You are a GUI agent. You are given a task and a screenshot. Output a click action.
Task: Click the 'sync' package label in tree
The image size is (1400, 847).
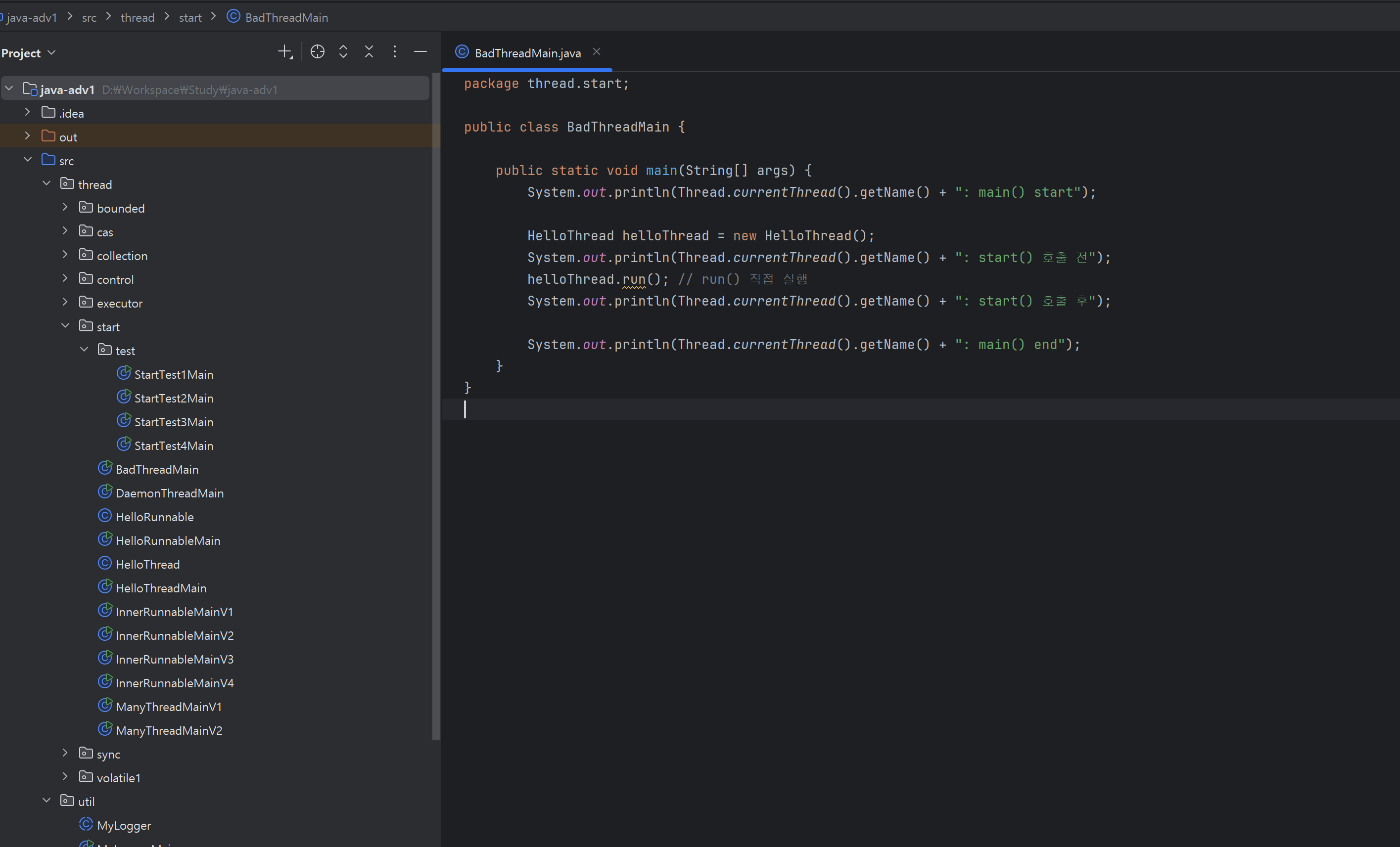pyautogui.click(x=108, y=755)
